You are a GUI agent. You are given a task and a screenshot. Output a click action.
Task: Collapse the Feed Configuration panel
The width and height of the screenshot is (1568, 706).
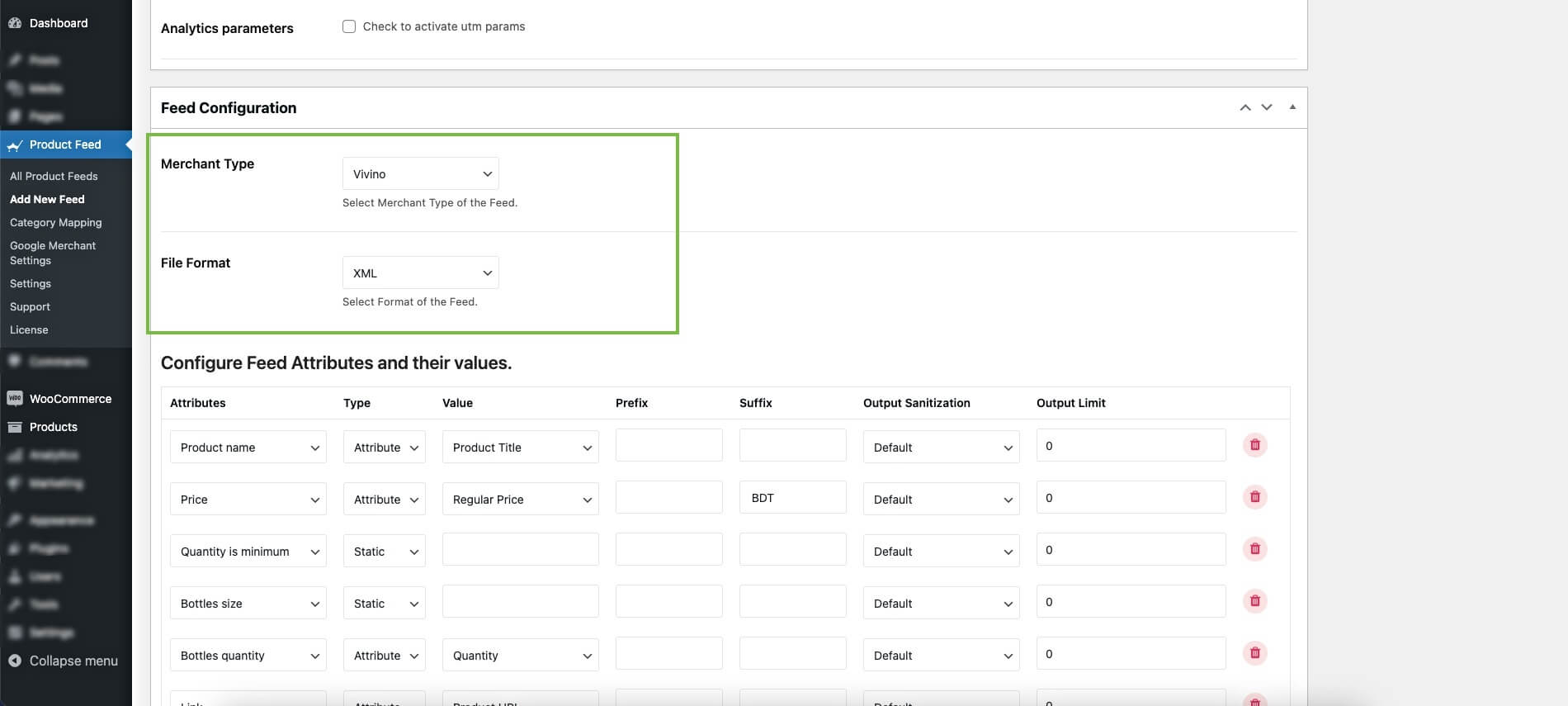[x=1292, y=107]
